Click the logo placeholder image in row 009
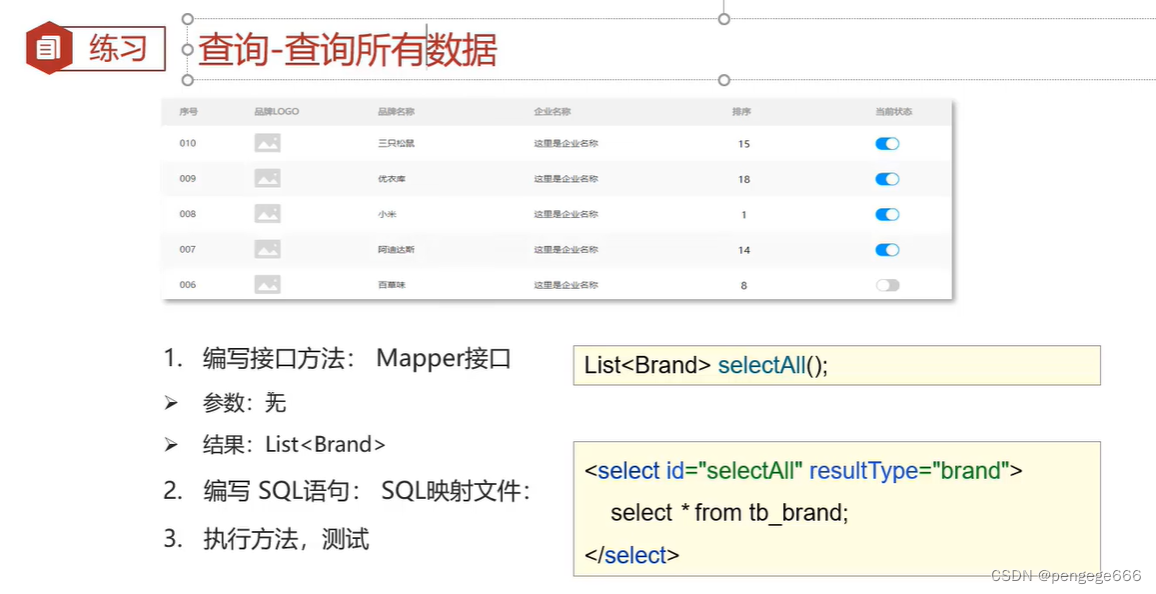 tap(268, 178)
